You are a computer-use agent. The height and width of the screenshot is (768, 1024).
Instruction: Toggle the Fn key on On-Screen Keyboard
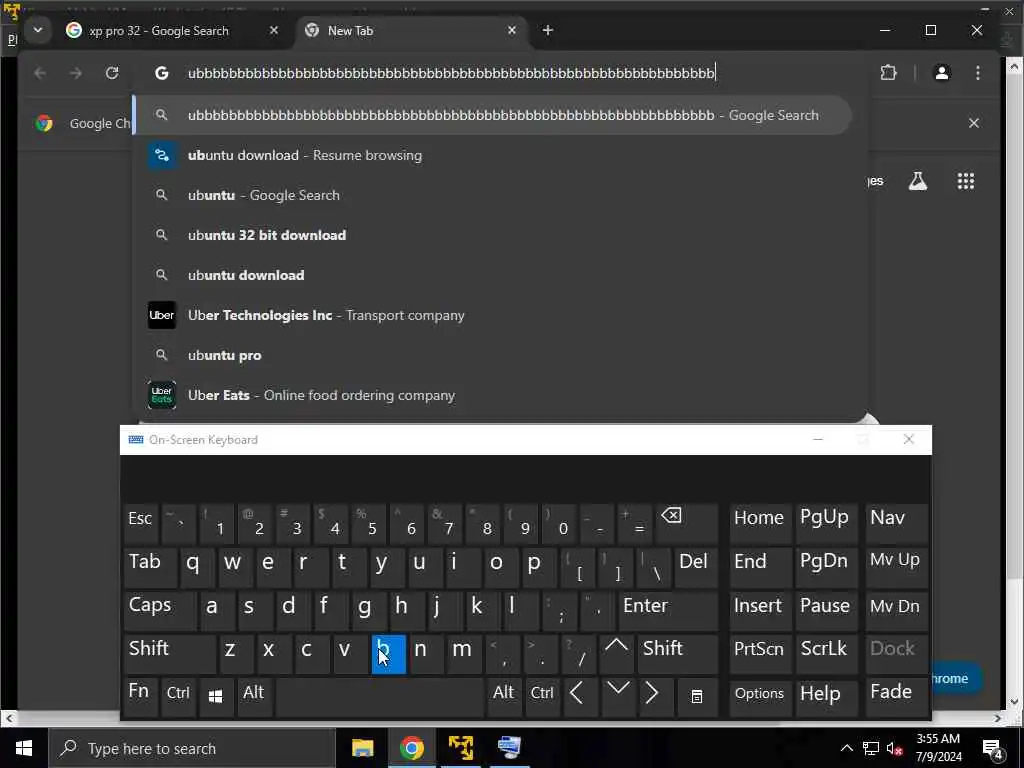[140, 697]
